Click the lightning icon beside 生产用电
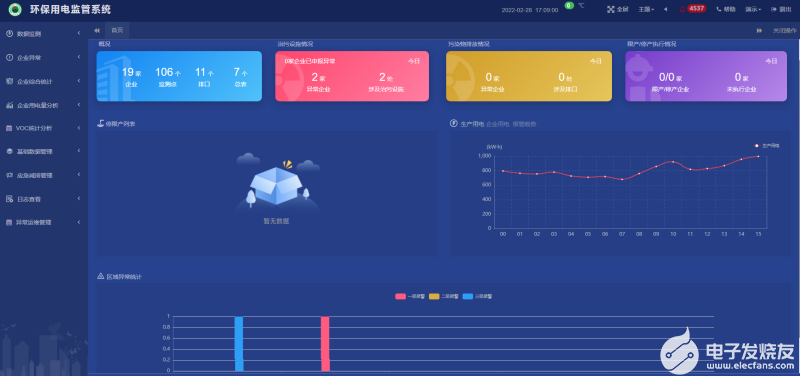The width and height of the screenshot is (800, 376). click(454, 123)
